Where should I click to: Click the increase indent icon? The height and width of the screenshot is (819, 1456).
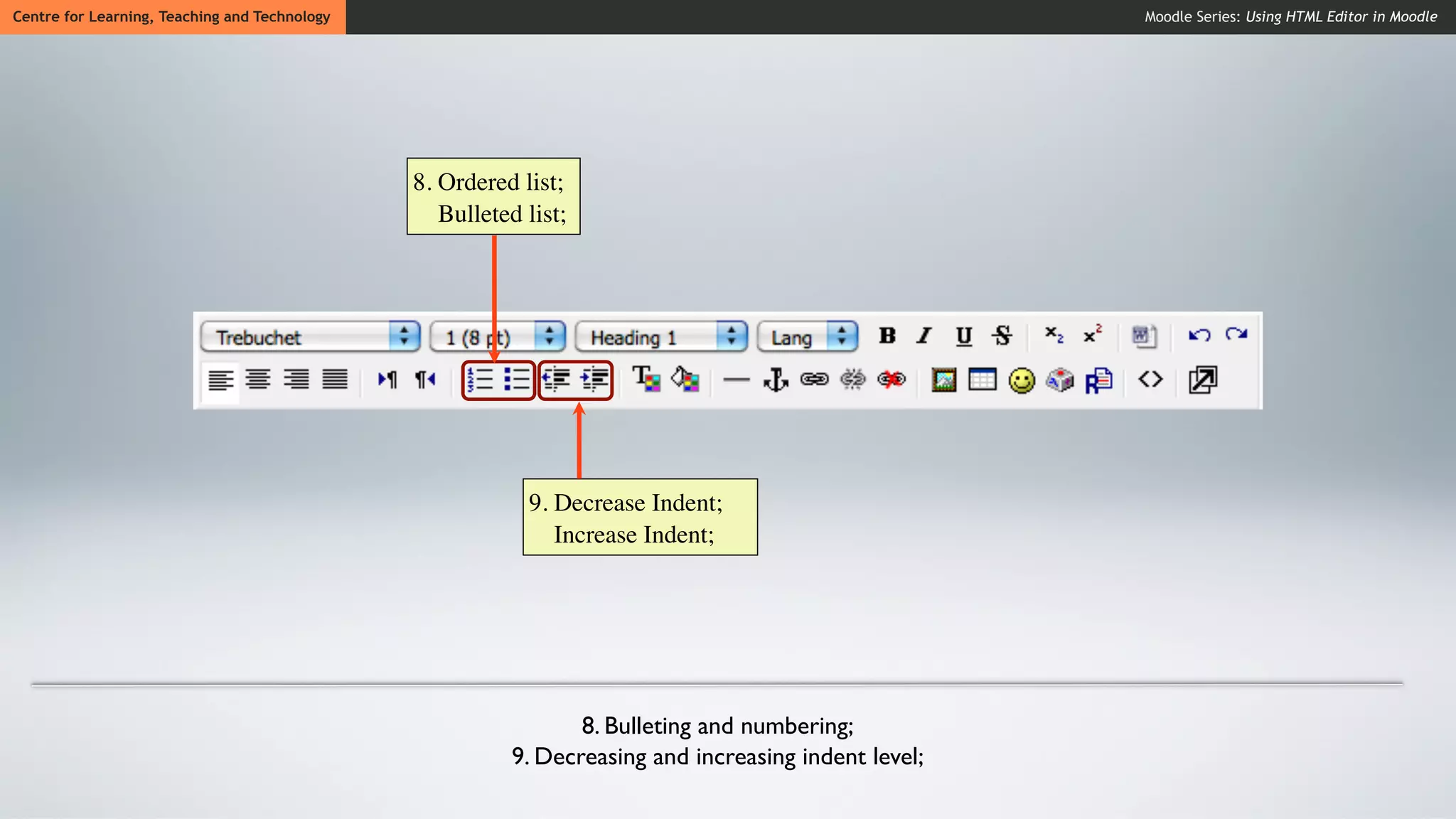pos(594,380)
